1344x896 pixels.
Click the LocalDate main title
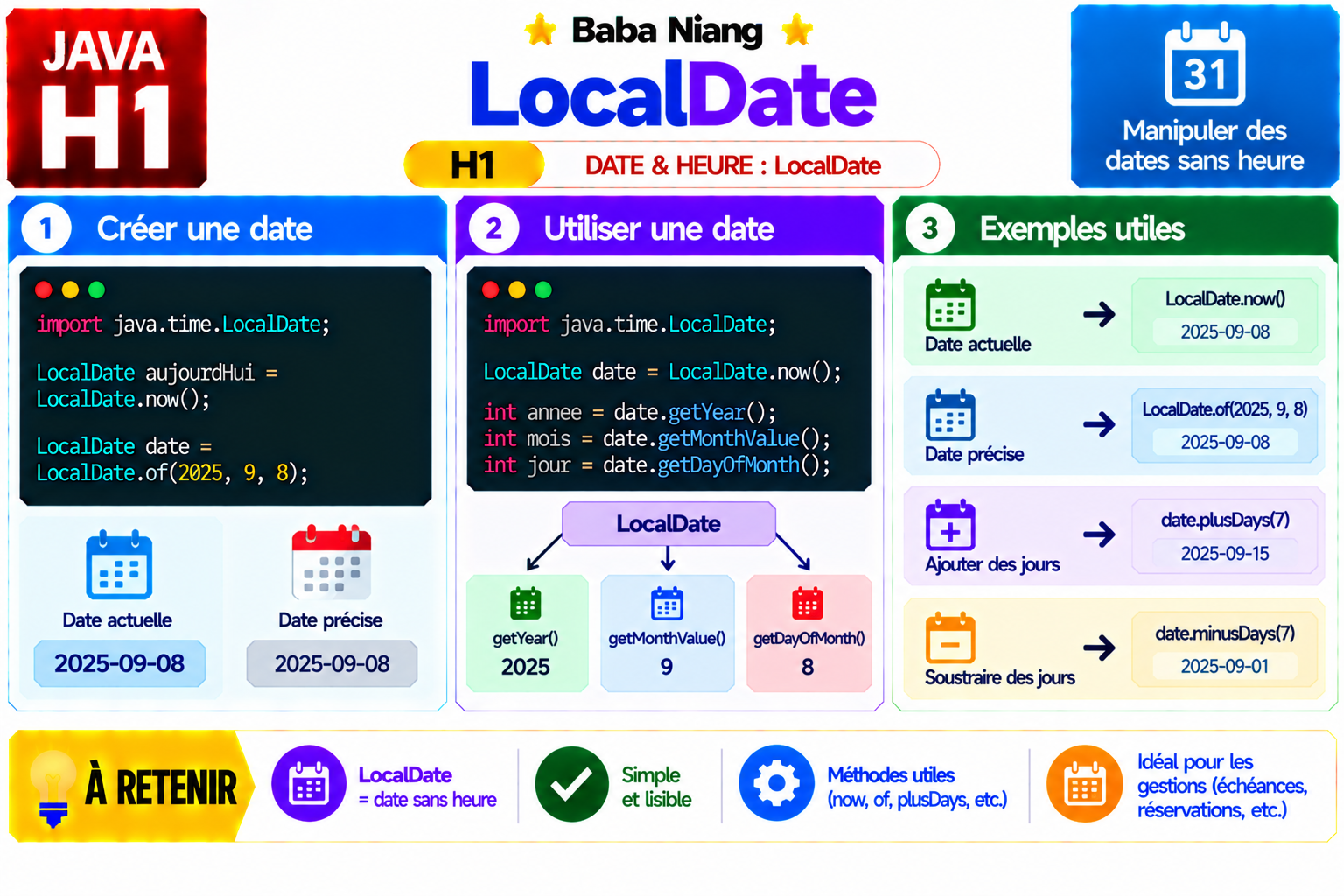[x=672, y=94]
